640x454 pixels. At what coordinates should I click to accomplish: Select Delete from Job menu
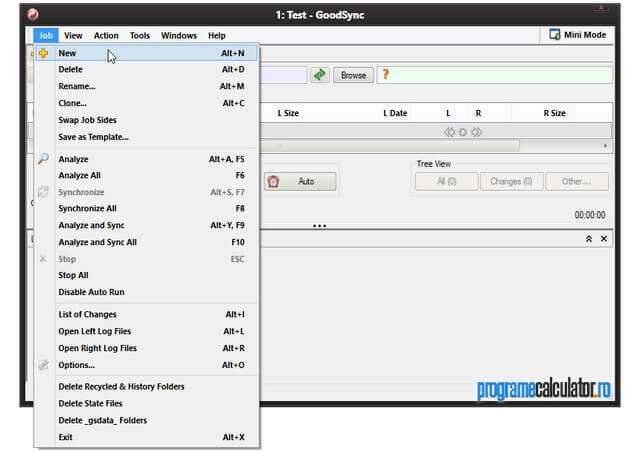click(146, 69)
